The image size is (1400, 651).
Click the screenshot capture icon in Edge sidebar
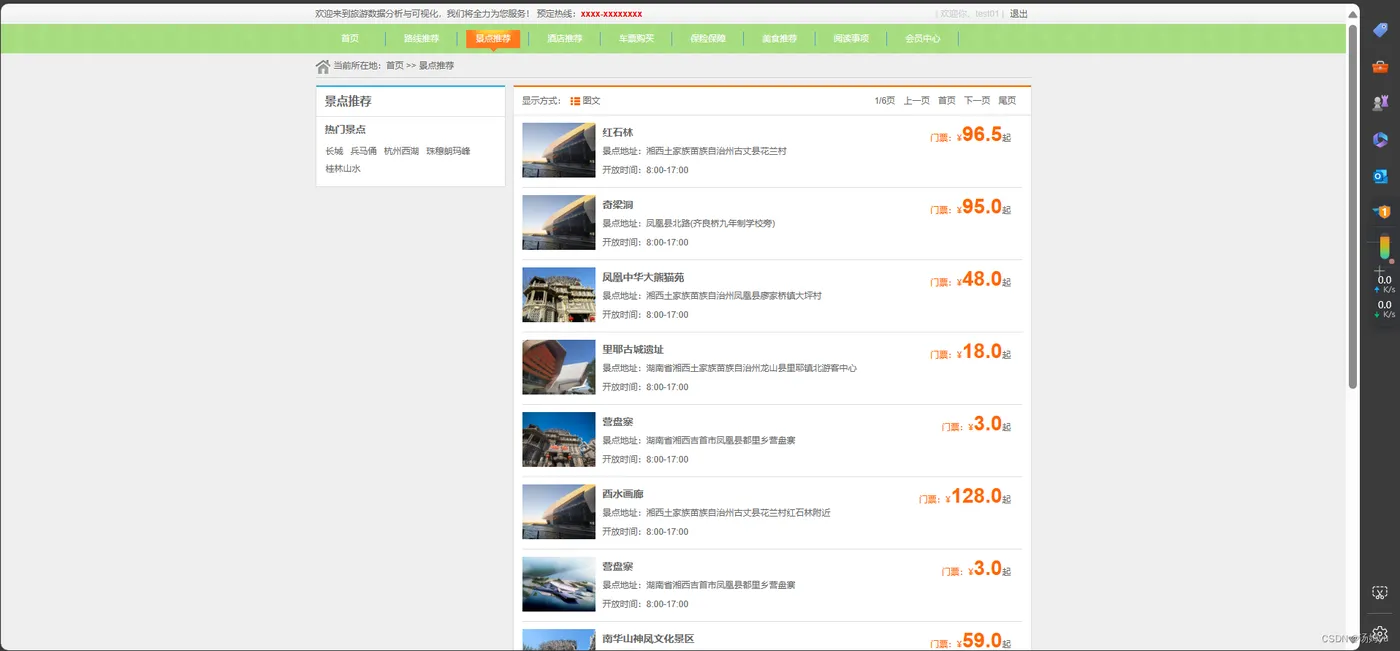point(1380,593)
